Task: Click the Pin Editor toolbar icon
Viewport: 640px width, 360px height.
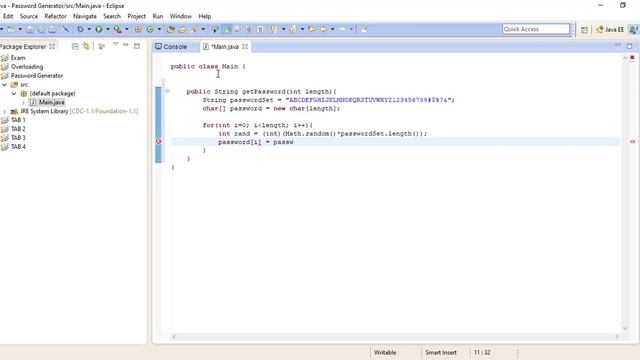Action: [364, 29]
